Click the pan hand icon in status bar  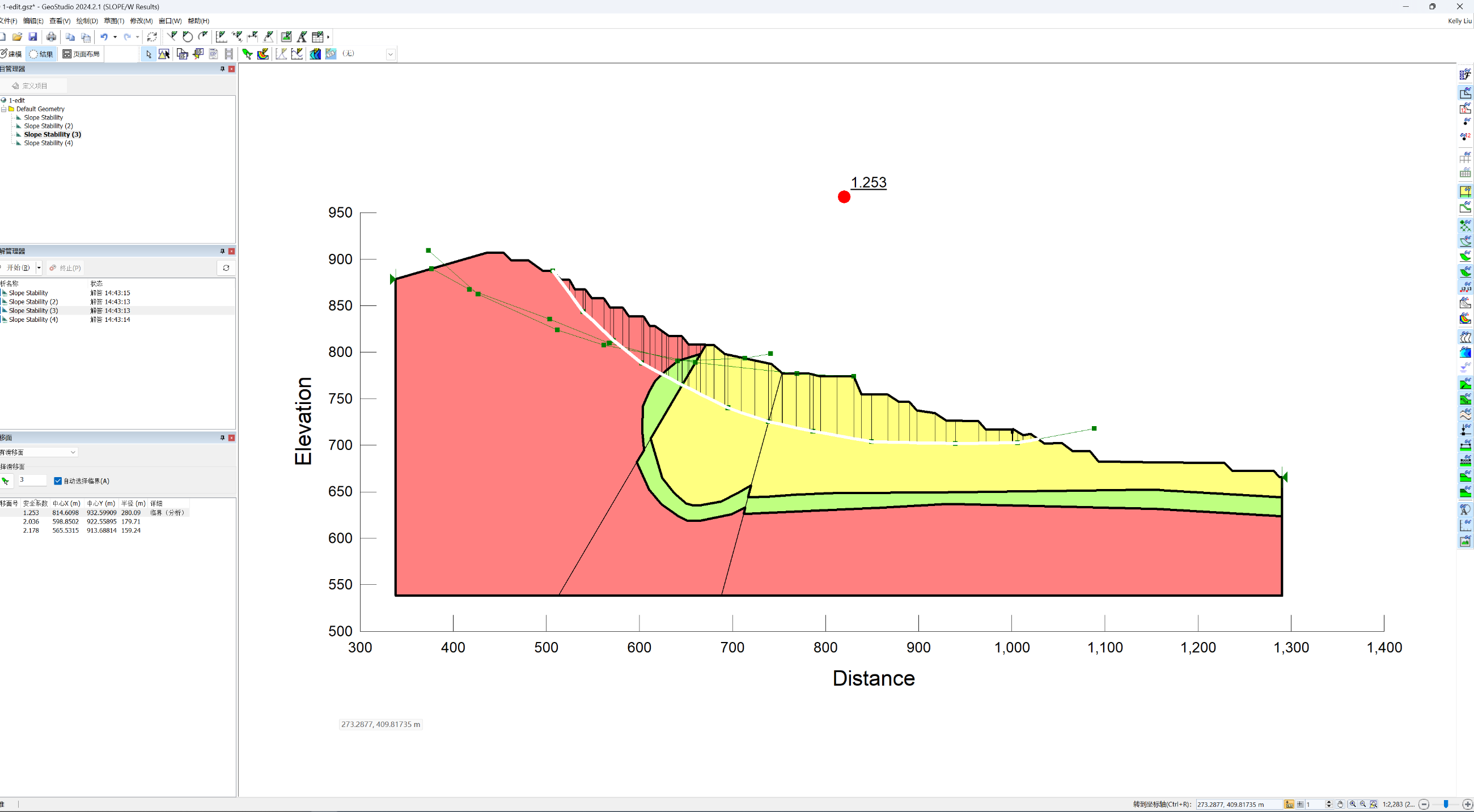pos(1340,804)
